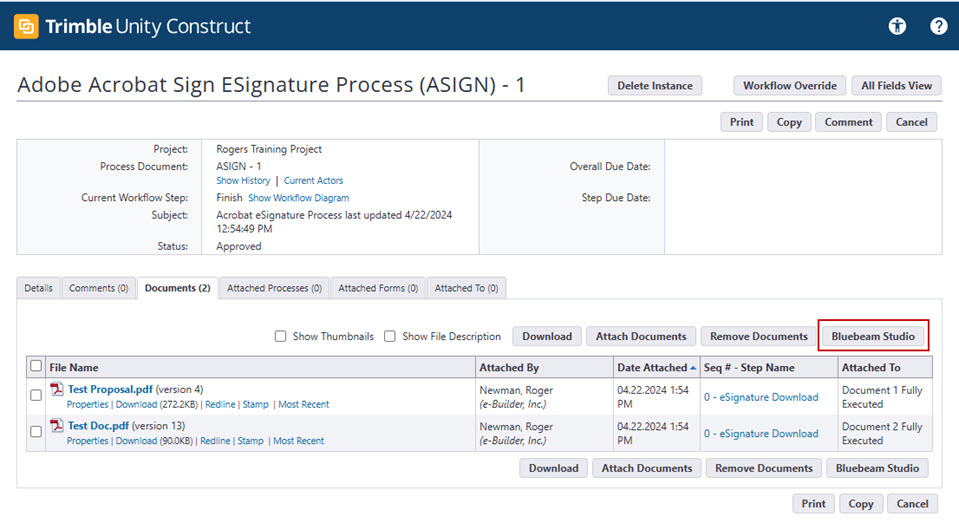The image size is (959, 530).
Task: Toggle the Show Thumbnails checkbox
Action: [280, 336]
